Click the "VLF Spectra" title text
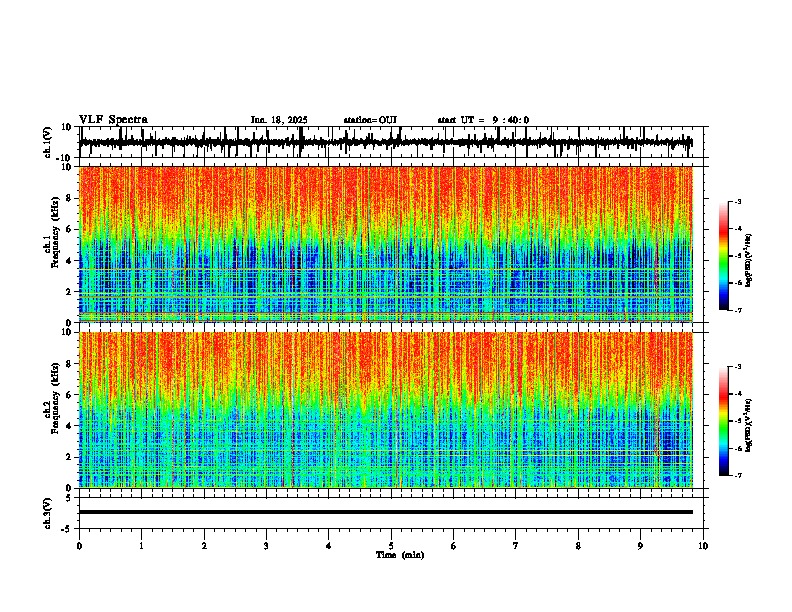The image size is (792, 612). 113,119
